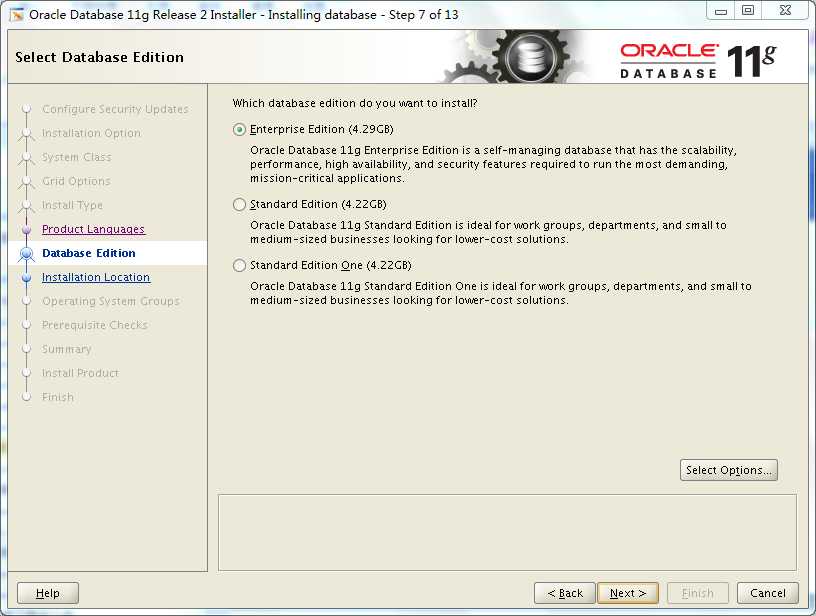Click Installation Option step

(x=91, y=133)
